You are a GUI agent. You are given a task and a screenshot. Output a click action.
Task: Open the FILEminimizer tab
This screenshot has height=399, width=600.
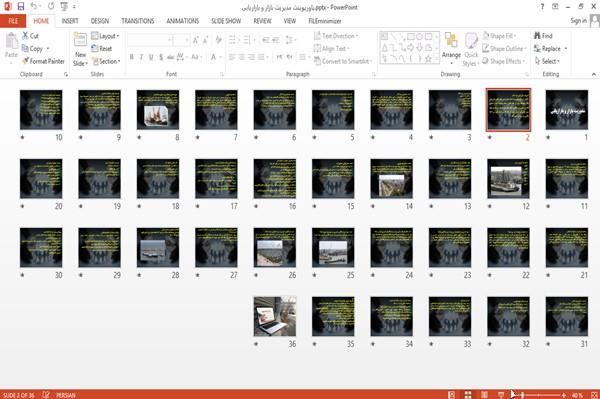325,21
